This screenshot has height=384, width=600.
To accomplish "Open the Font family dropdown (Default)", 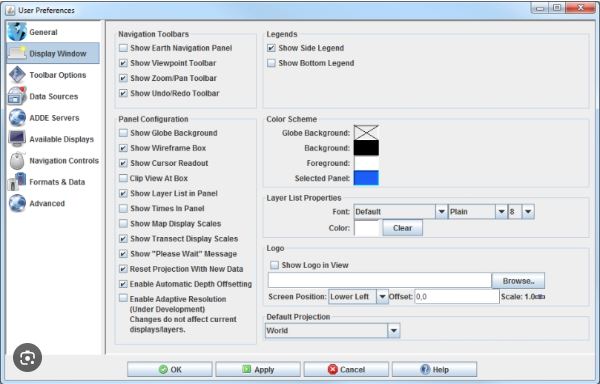I will (x=400, y=212).
